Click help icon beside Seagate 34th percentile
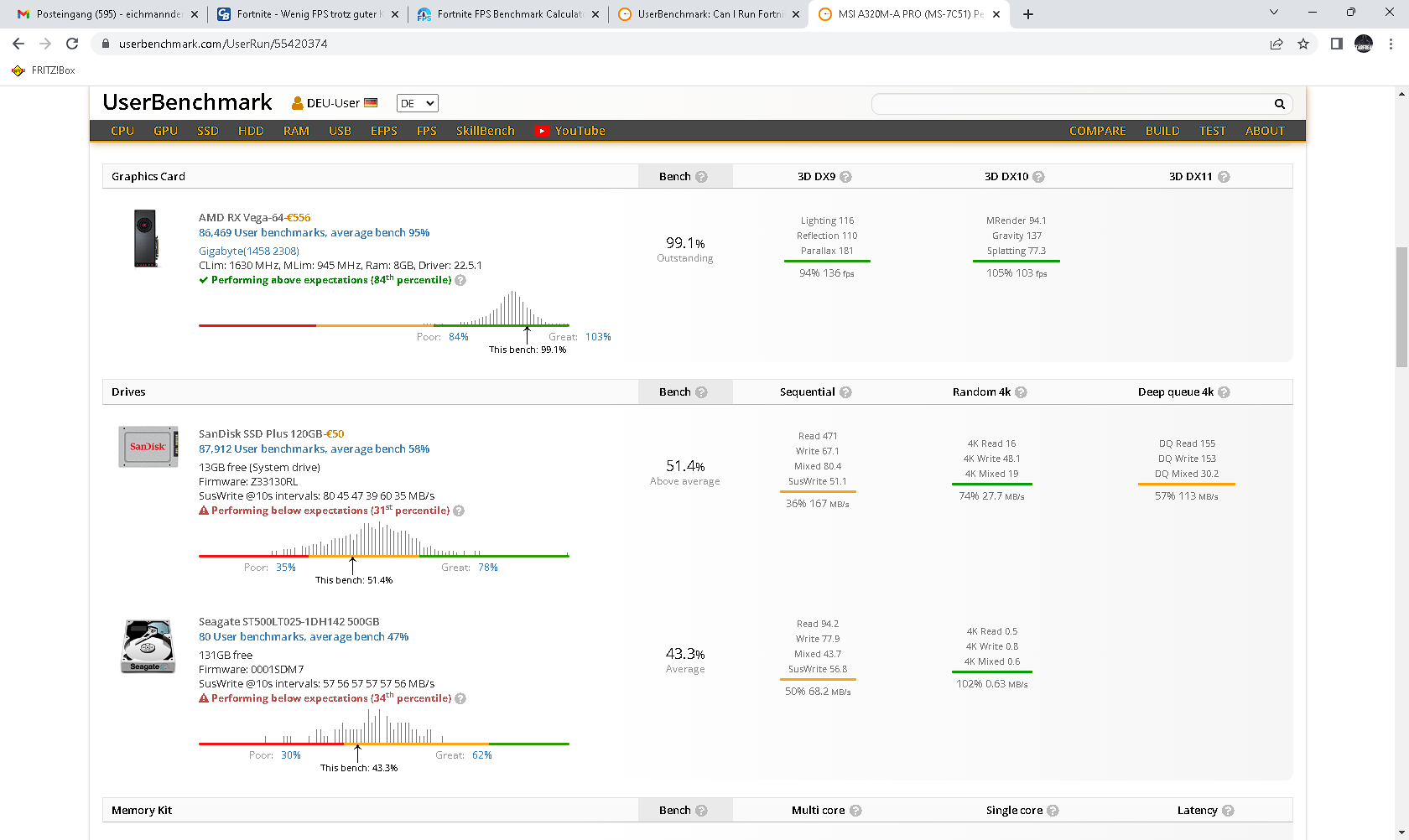The width and height of the screenshot is (1409, 840). tap(460, 698)
